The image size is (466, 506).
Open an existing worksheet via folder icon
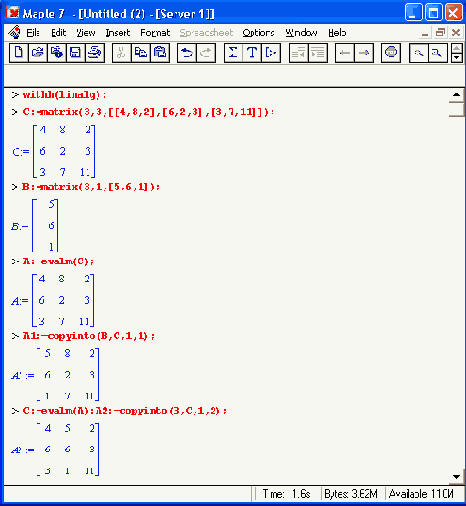pyautogui.click(x=38, y=53)
